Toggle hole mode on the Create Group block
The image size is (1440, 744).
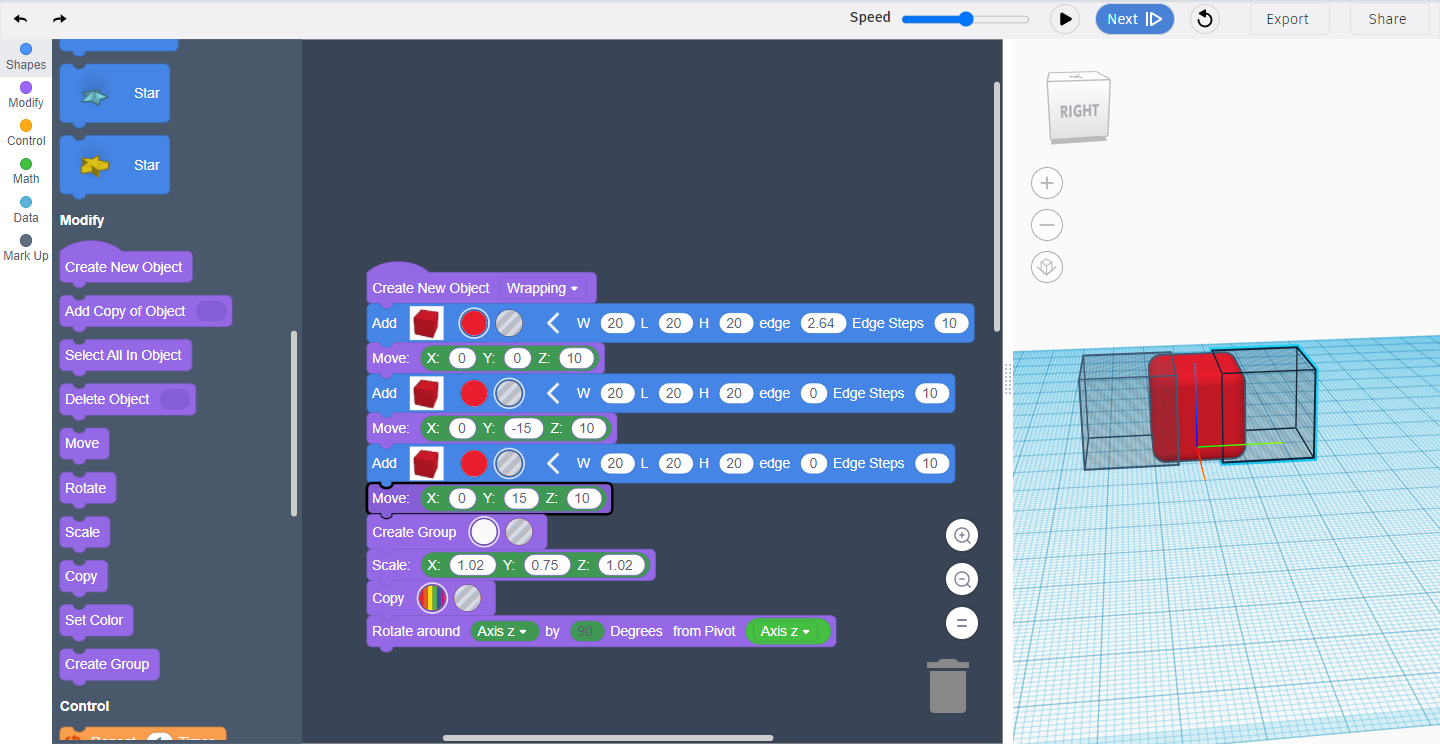(519, 532)
